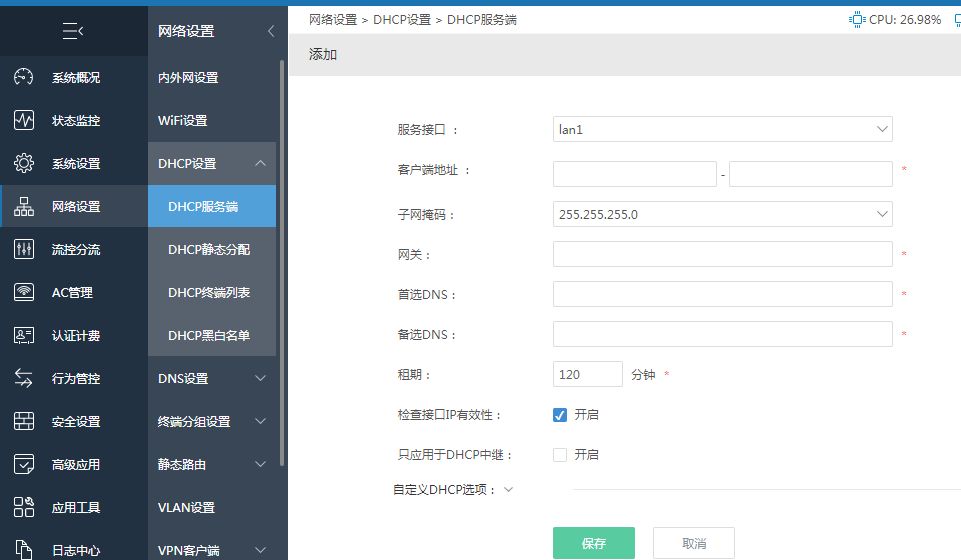Screen dimensions: 961x560
Task: Enable 只应用于DHCP中继 checkbox
Action: (x=560, y=455)
